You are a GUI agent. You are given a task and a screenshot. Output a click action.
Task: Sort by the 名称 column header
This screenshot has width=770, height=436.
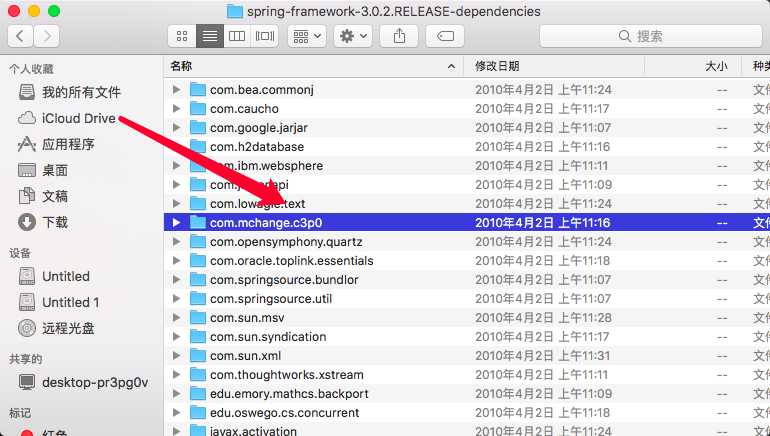coord(313,66)
